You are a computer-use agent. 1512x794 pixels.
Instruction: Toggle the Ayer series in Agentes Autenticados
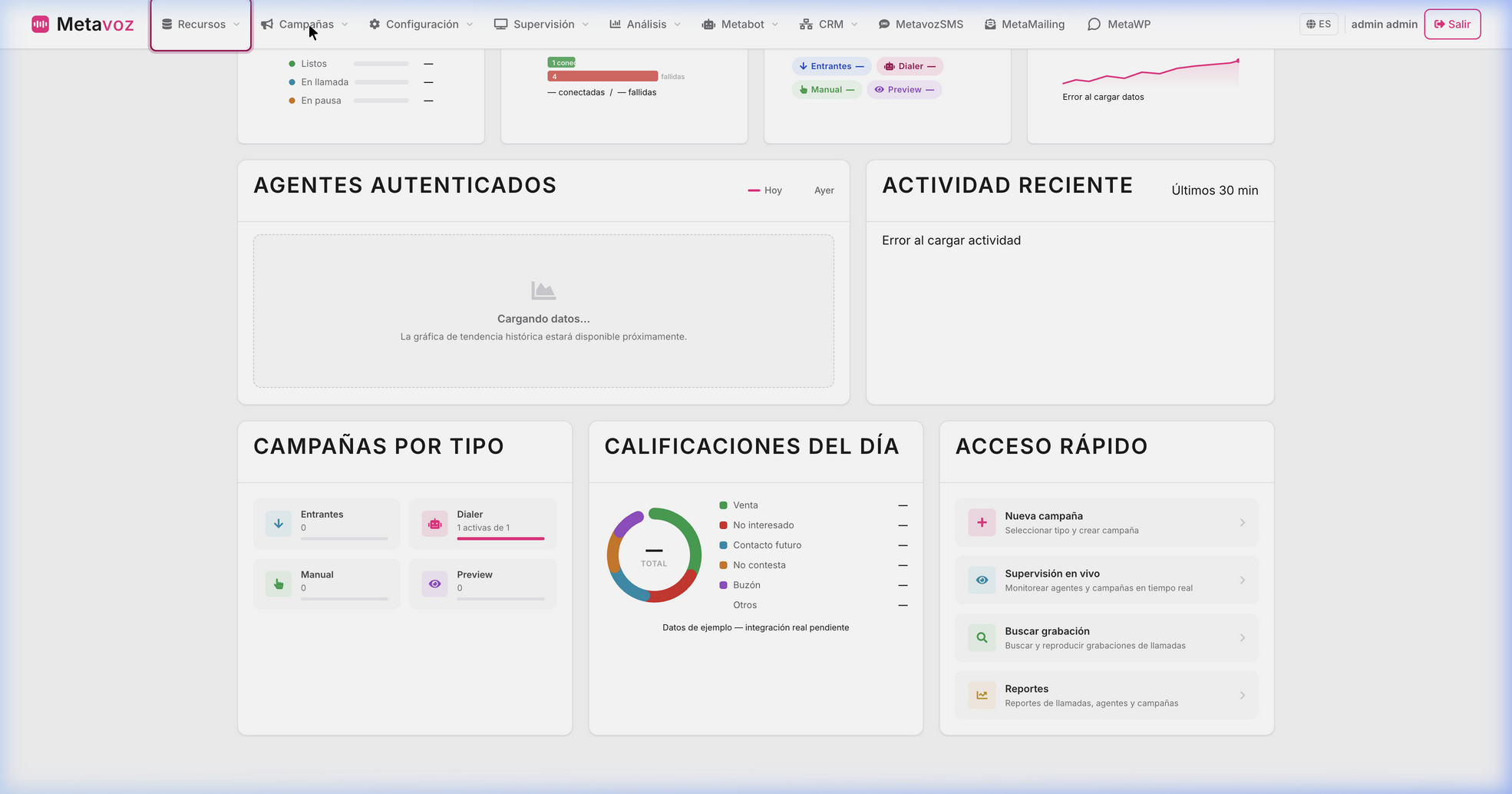tap(824, 190)
